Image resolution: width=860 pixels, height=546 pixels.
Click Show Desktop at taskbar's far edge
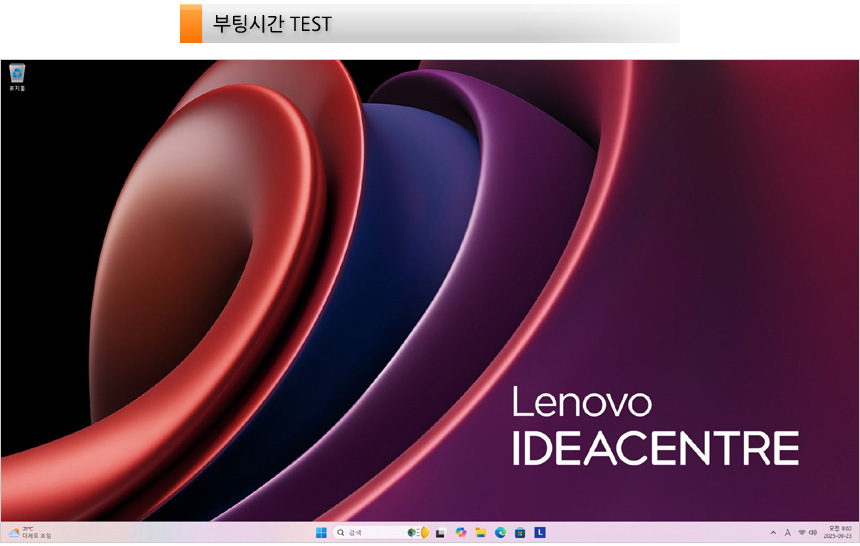click(x=857, y=533)
